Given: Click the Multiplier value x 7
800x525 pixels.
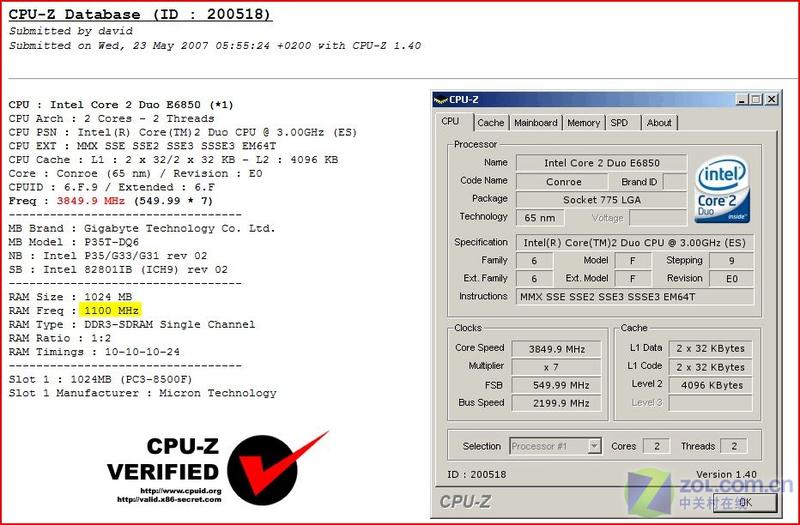Looking at the screenshot, I should [556, 367].
